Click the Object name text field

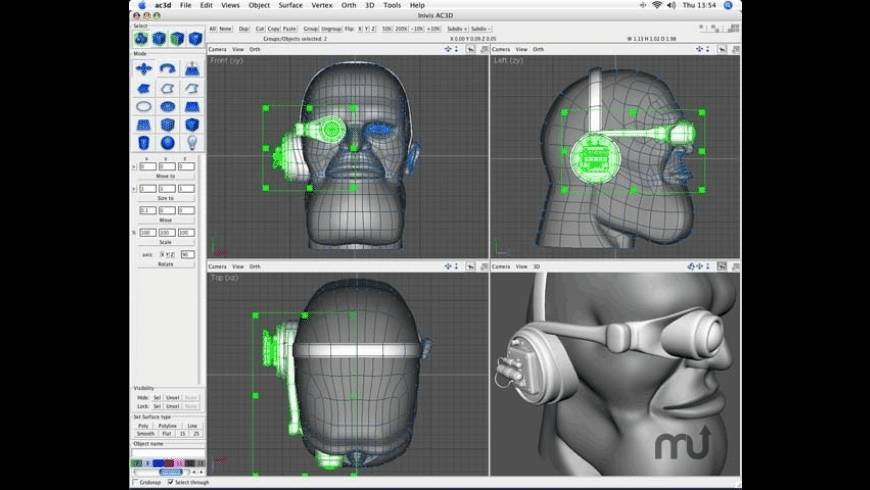(168, 453)
